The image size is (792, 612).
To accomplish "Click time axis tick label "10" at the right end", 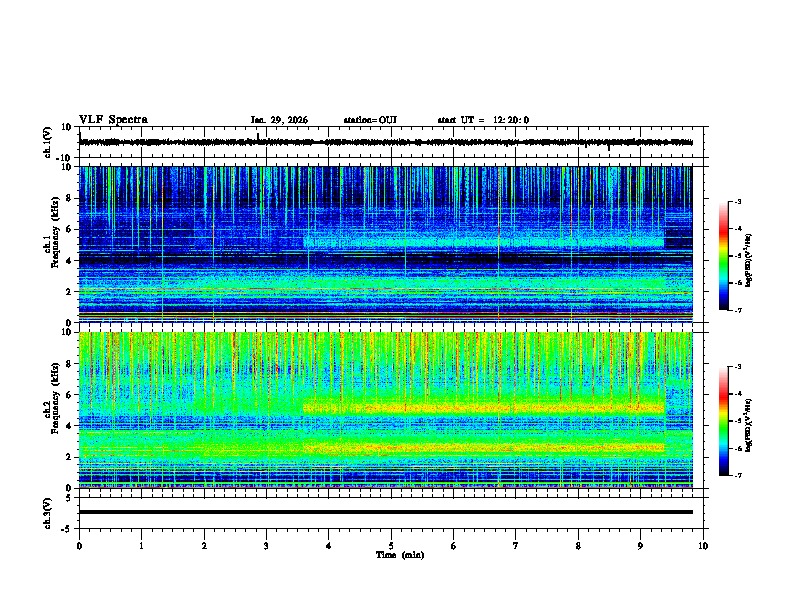I will [703, 546].
